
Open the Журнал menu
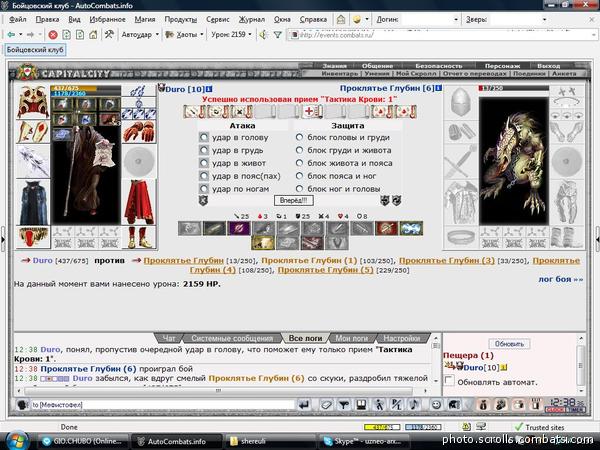coord(251,19)
